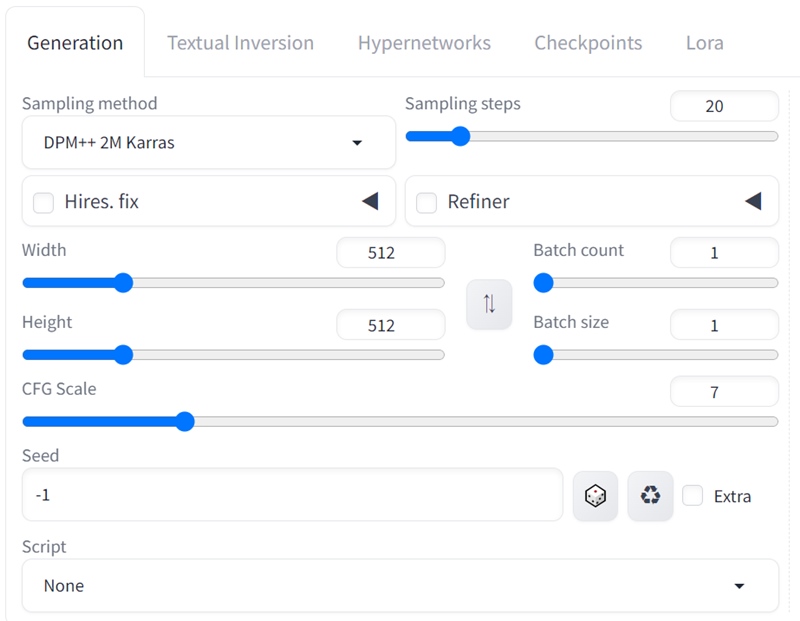The image size is (800, 621).
Task: Click the Batch count number field
Action: 724,253
